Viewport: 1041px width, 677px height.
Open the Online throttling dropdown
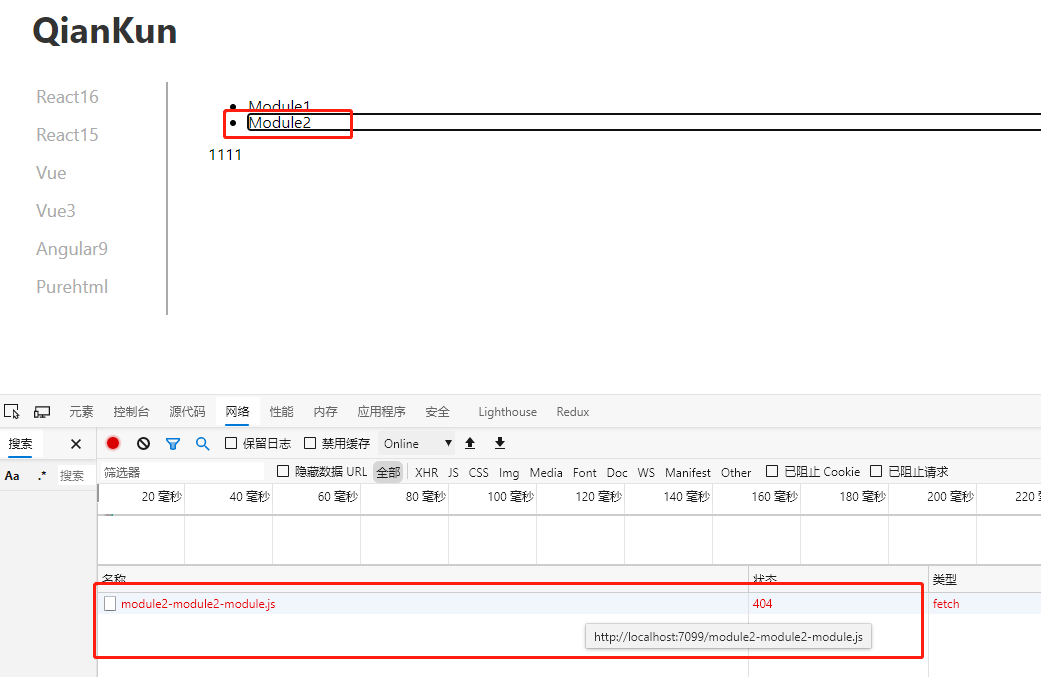(416, 443)
